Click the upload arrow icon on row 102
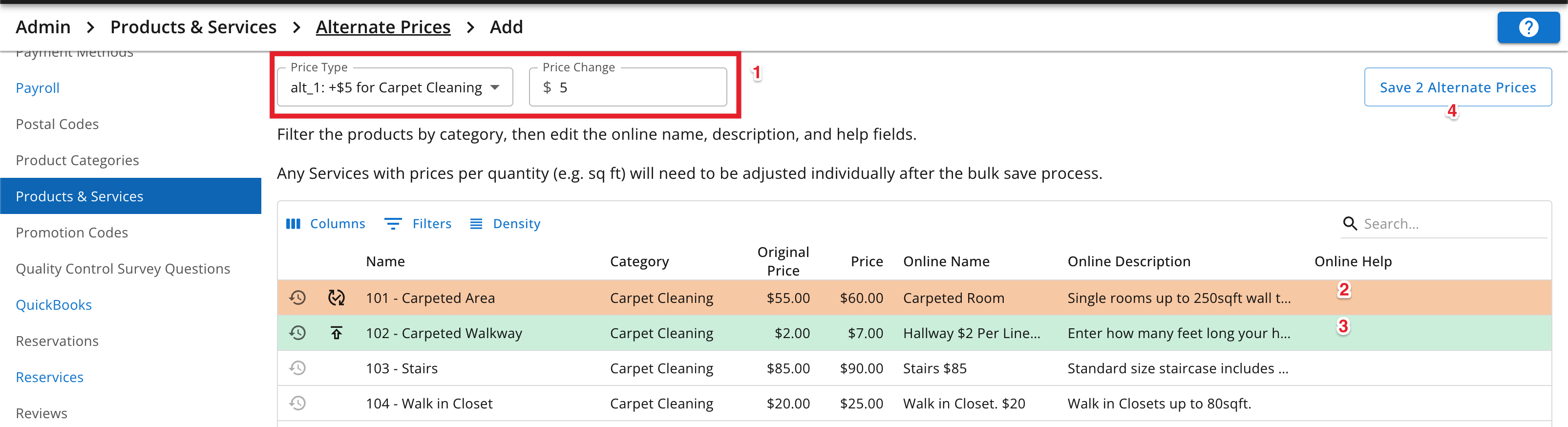Image resolution: width=1568 pixels, height=427 pixels. click(337, 333)
